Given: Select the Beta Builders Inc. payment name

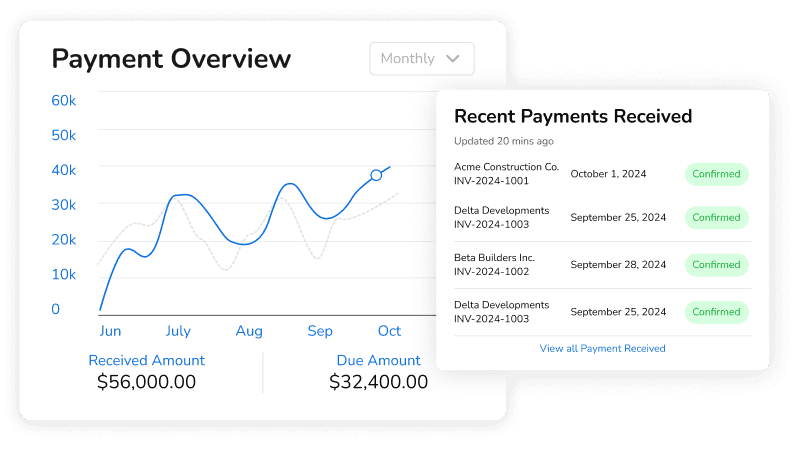Looking at the screenshot, I should tap(494, 257).
